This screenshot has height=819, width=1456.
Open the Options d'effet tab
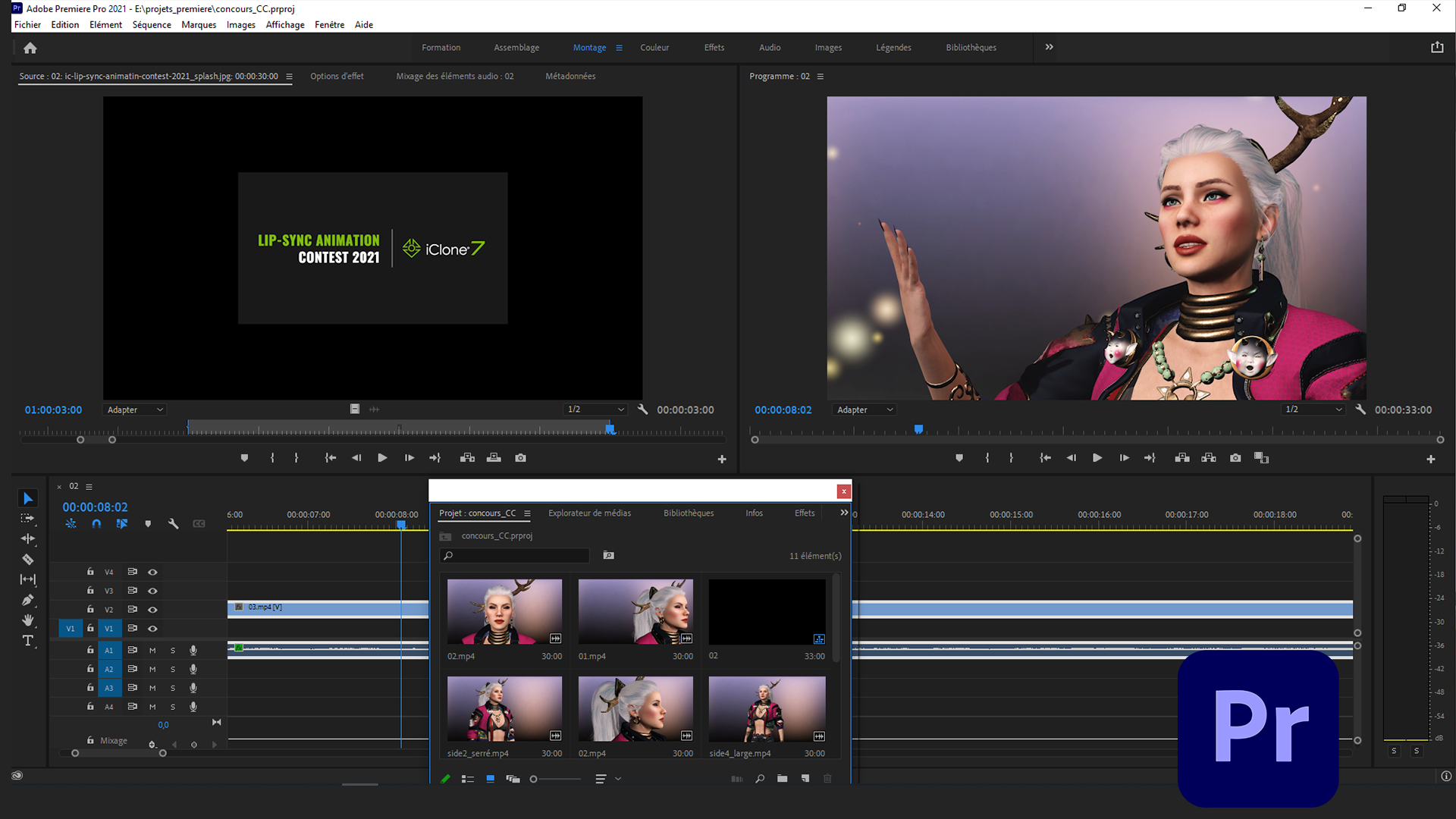point(337,77)
